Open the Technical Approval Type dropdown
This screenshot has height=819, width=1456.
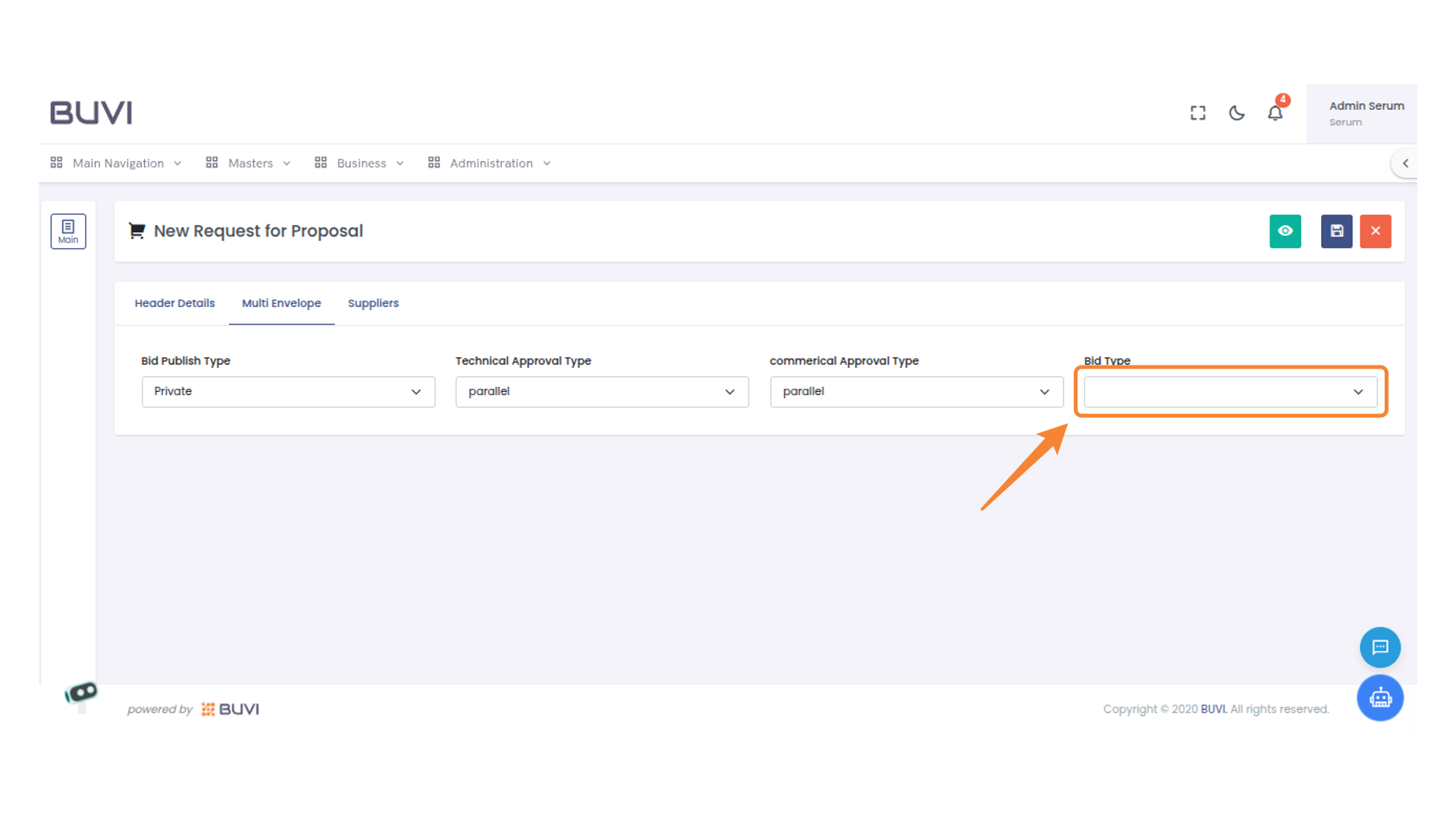tap(601, 391)
